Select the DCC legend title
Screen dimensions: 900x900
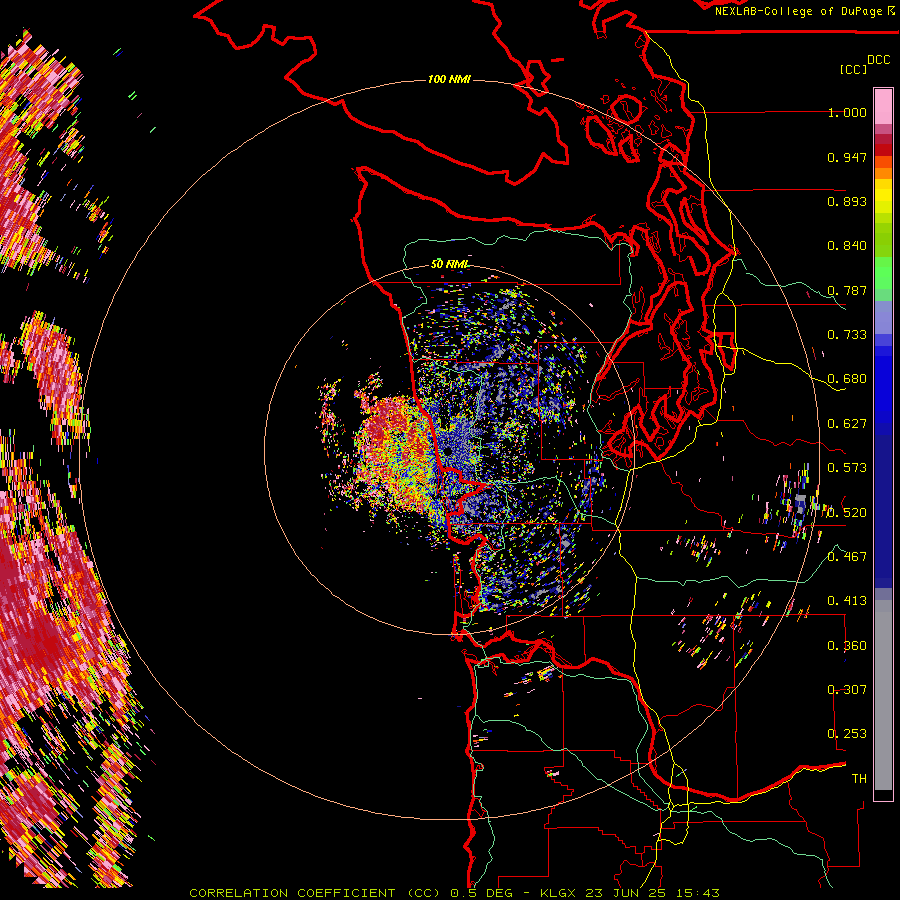[878, 60]
